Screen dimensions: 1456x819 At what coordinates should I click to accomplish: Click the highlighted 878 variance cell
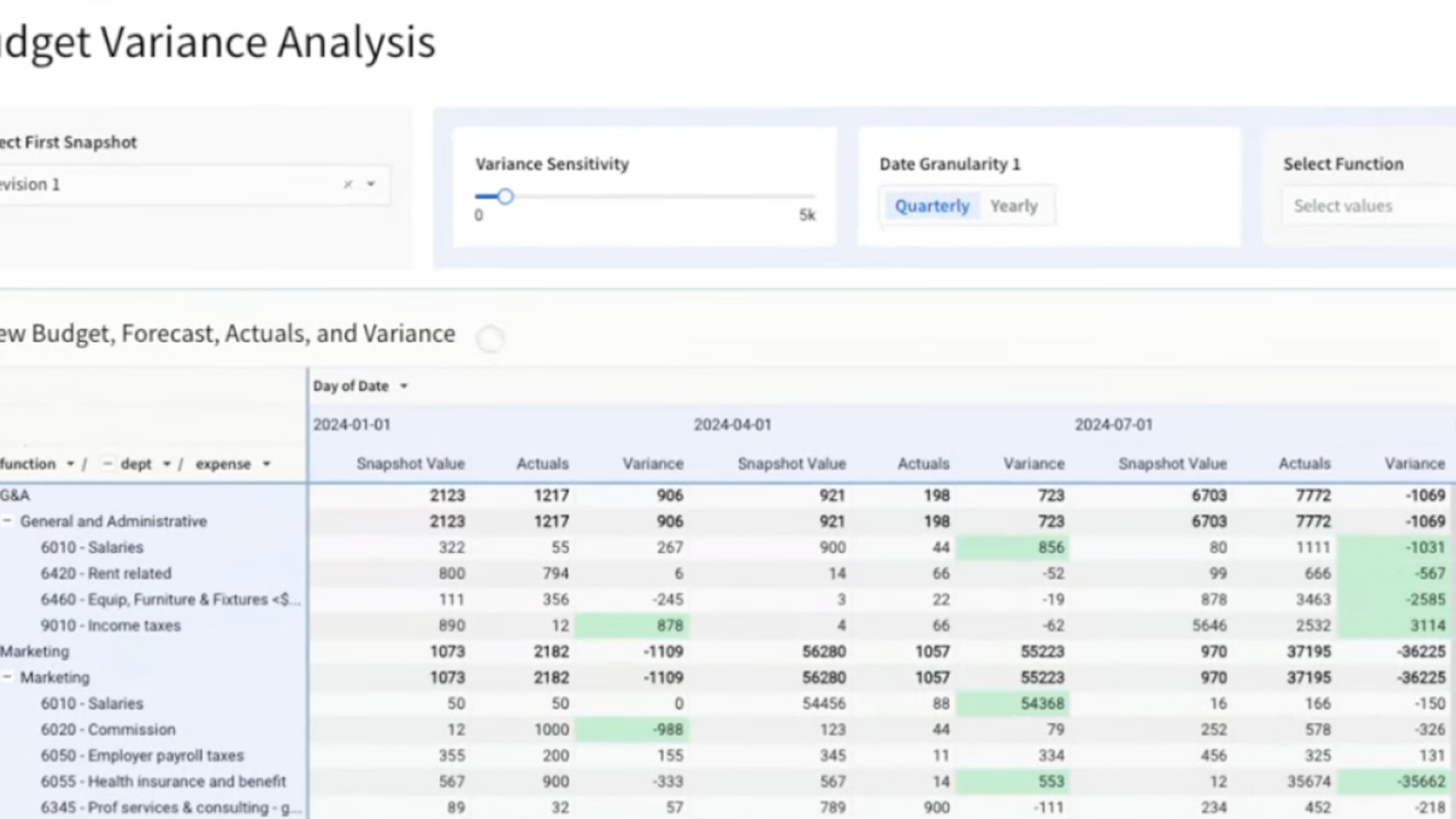click(x=632, y=625)
